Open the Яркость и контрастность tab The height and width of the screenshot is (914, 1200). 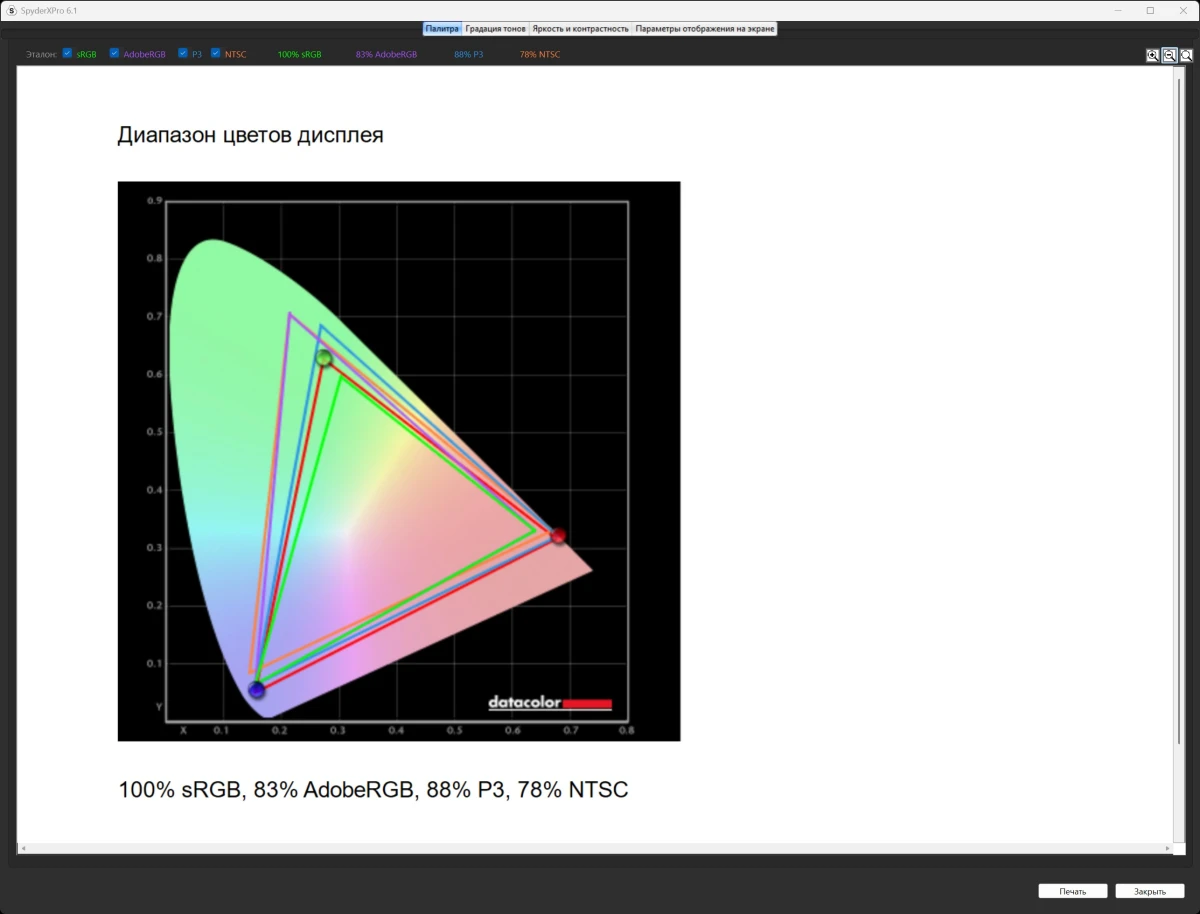click(x=580, y=29)
